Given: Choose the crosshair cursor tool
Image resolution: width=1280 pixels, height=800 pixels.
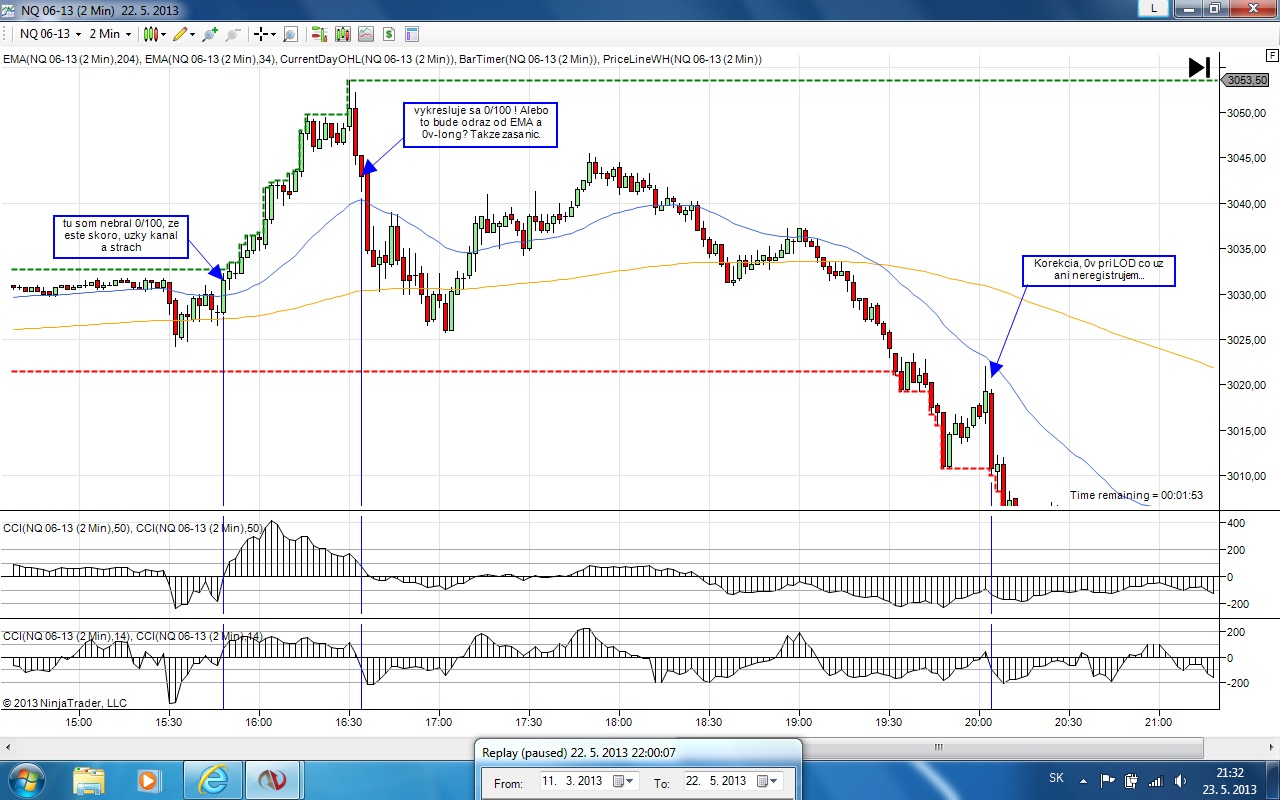Looking at the screenshot, I should click(x=264, y=34).
